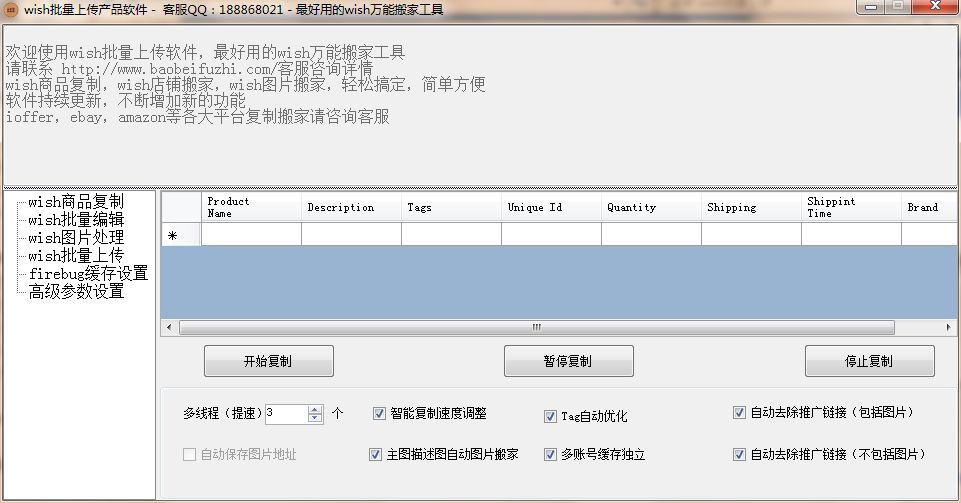
Task: Click the empty Tags cell
Action: 451,235
